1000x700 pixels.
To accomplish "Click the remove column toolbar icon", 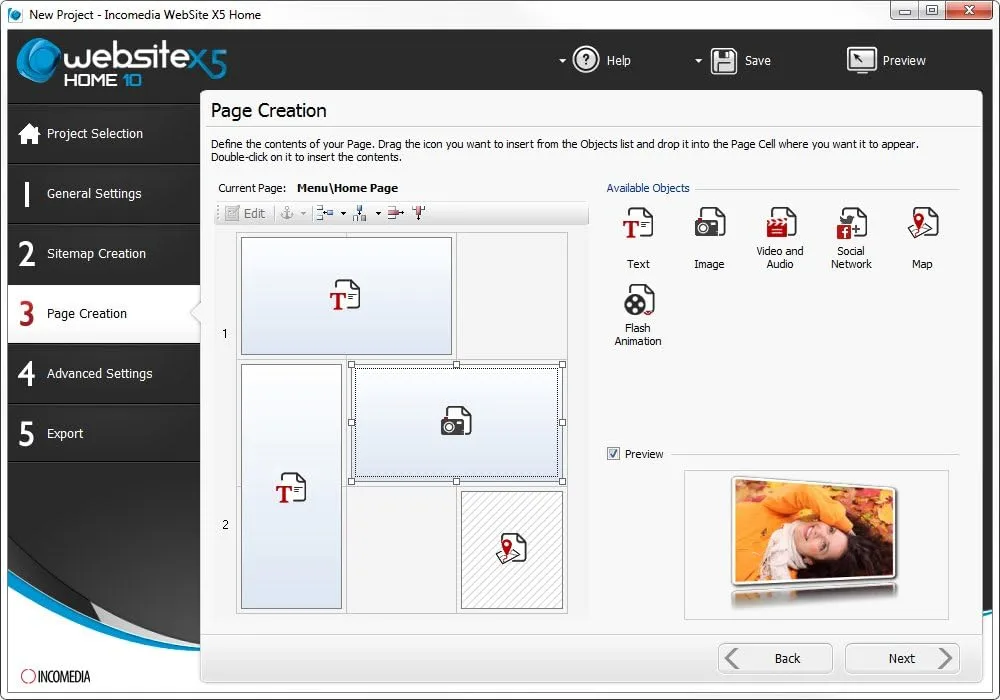I will click(418, 213).
